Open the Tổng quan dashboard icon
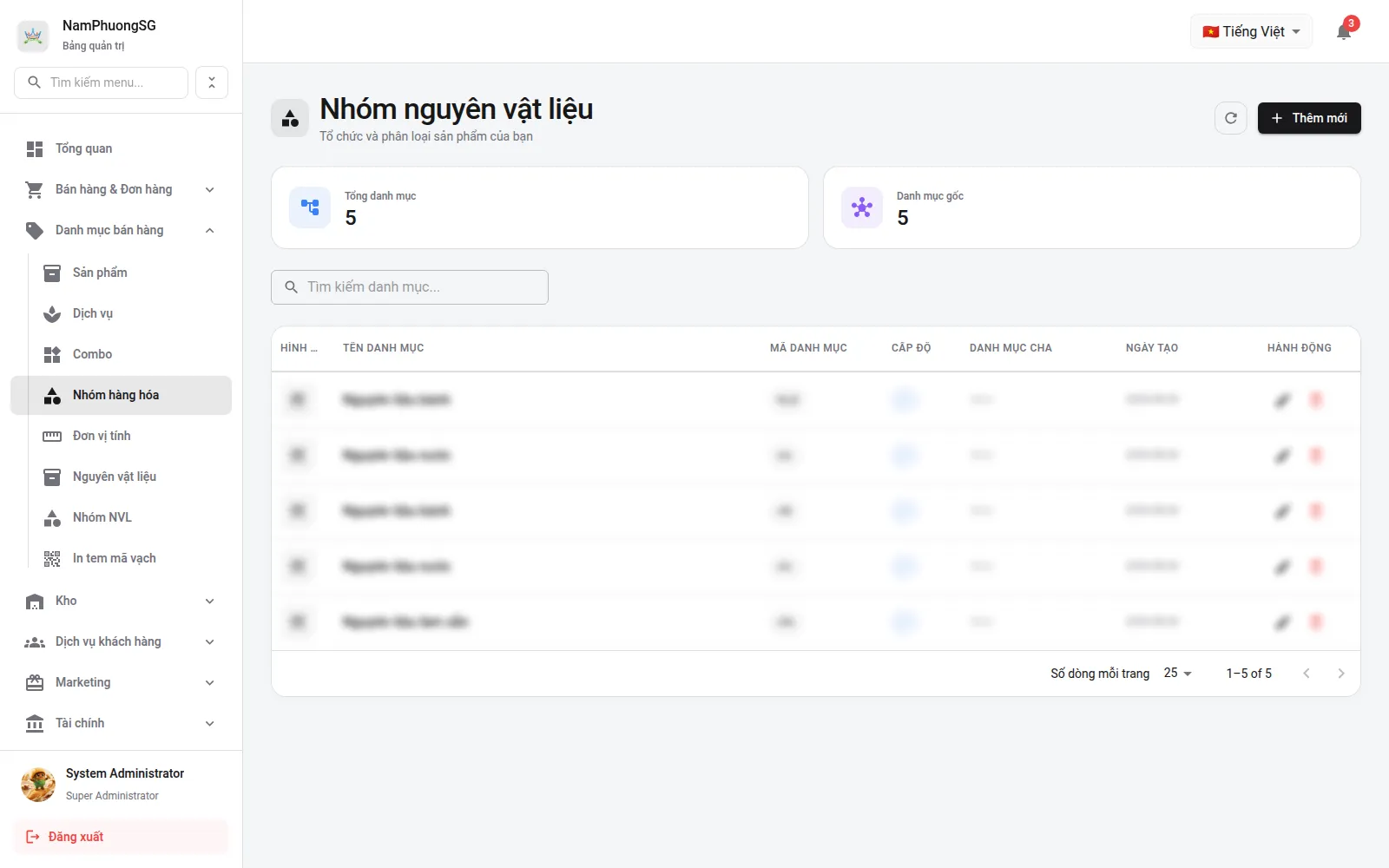Viewport: 1389px width, 868px height. (x=35, y=149)
